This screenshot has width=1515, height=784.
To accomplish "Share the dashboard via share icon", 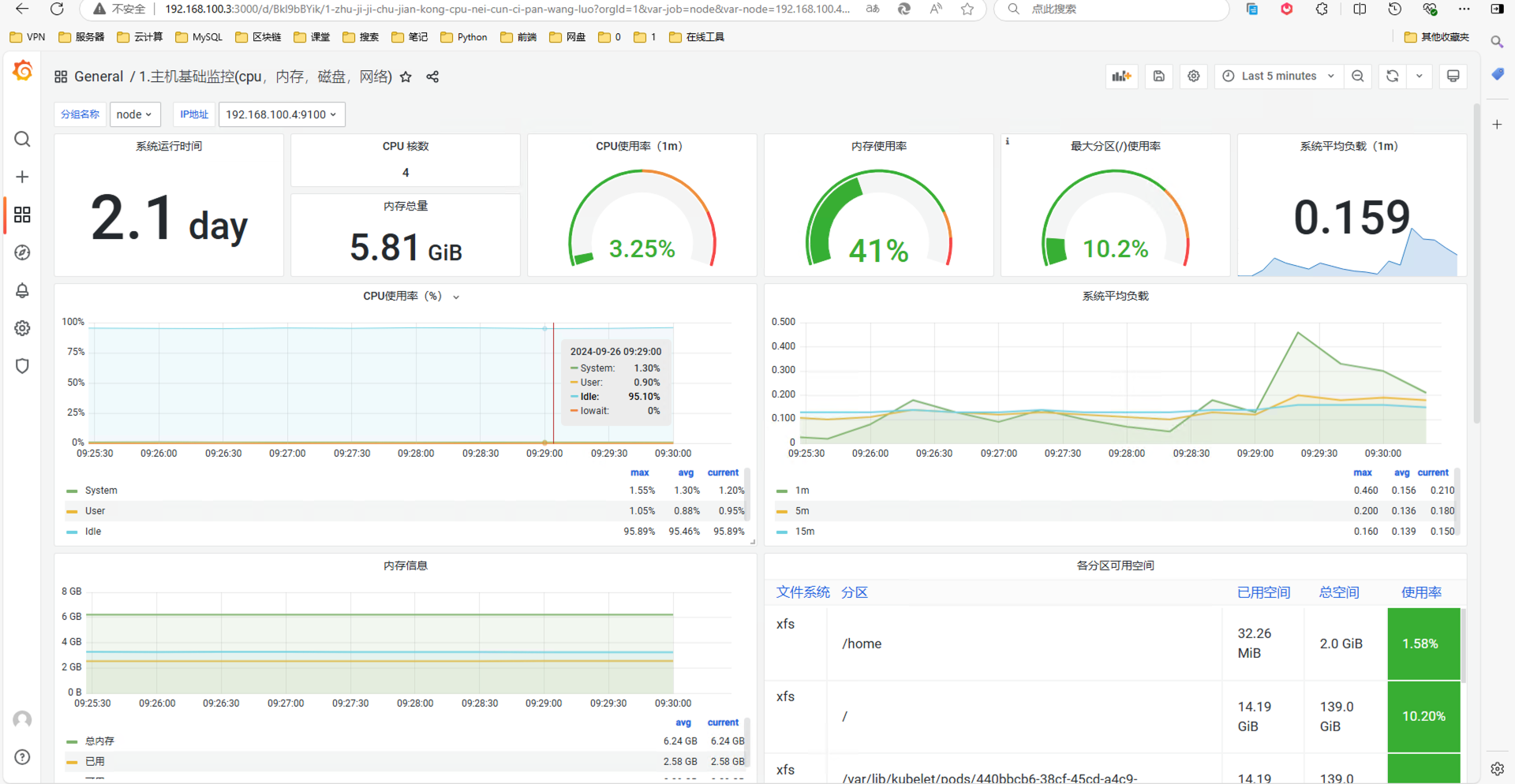I will pos(432,77).
